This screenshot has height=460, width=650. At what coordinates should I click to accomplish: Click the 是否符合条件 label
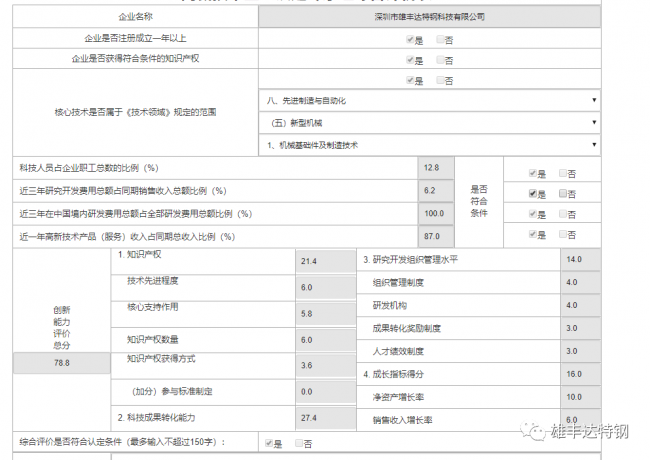[x=479, y=201]
